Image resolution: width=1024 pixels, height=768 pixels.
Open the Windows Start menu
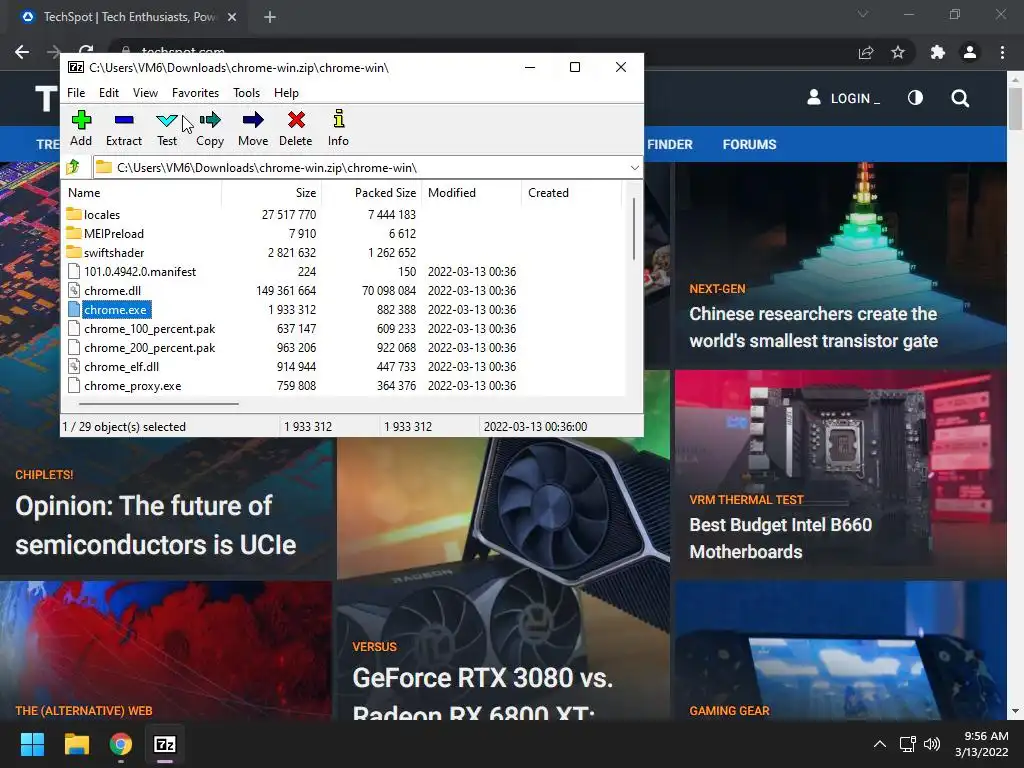[x=32, y=744]
